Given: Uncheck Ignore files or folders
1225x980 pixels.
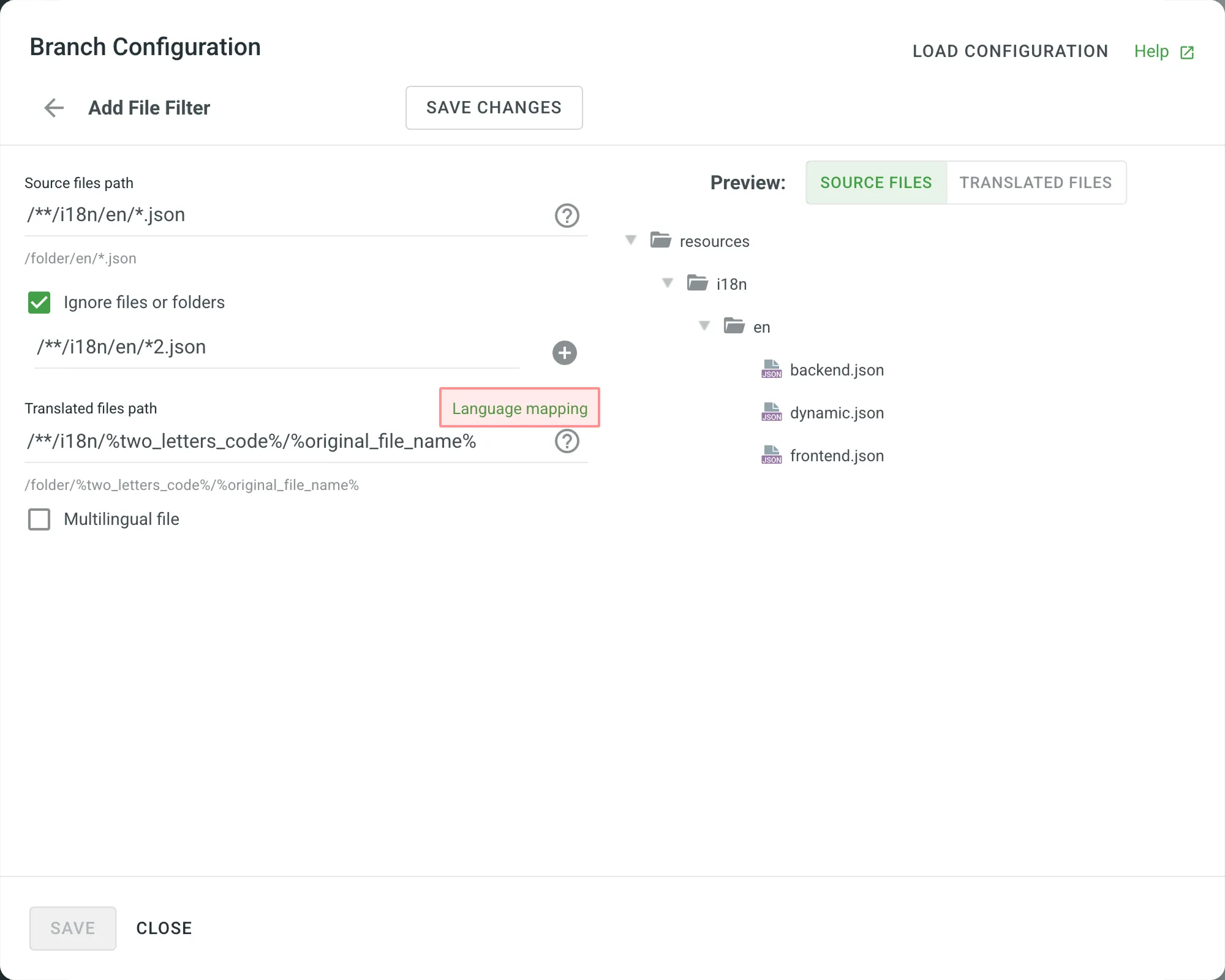Looking at the screenshot, I should 39,303.
